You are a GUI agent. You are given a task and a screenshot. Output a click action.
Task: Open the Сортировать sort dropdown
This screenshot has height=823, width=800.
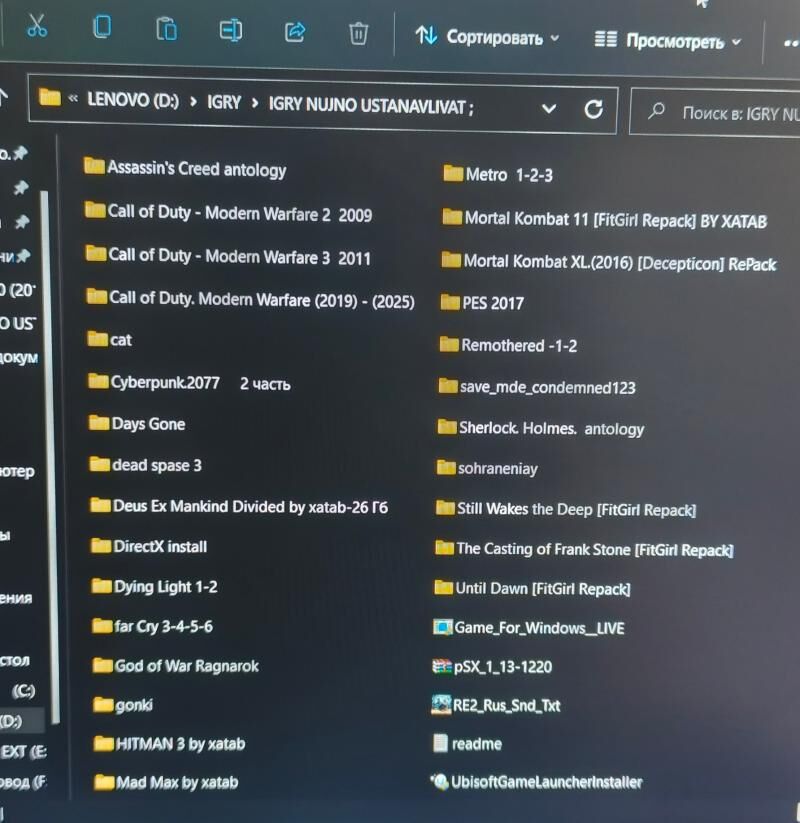[x=488, y=37]
